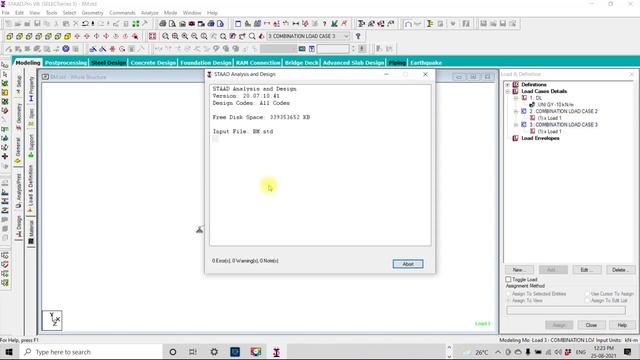Click the last highlighted yellow view cube icon
Screen dimensions: 640x360
(67, 36)
